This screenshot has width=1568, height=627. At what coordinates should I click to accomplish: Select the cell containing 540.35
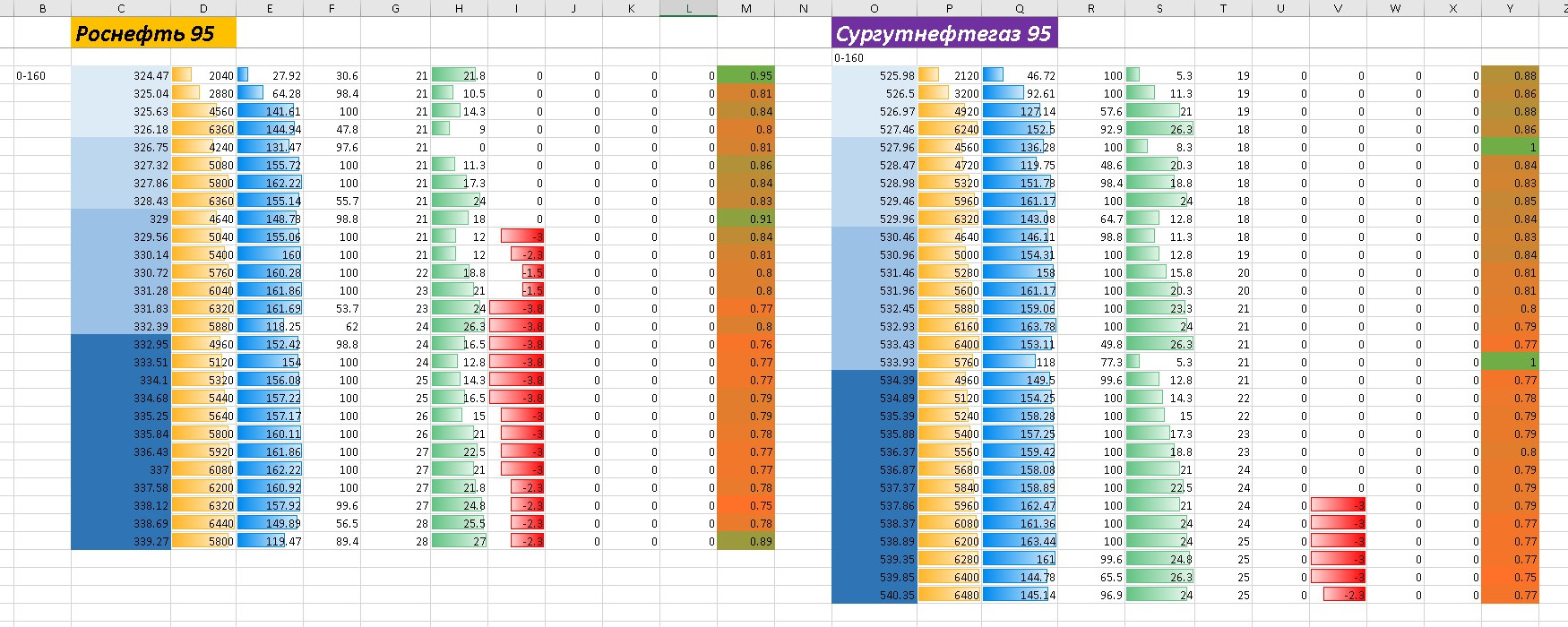click(x=874, y=595)
